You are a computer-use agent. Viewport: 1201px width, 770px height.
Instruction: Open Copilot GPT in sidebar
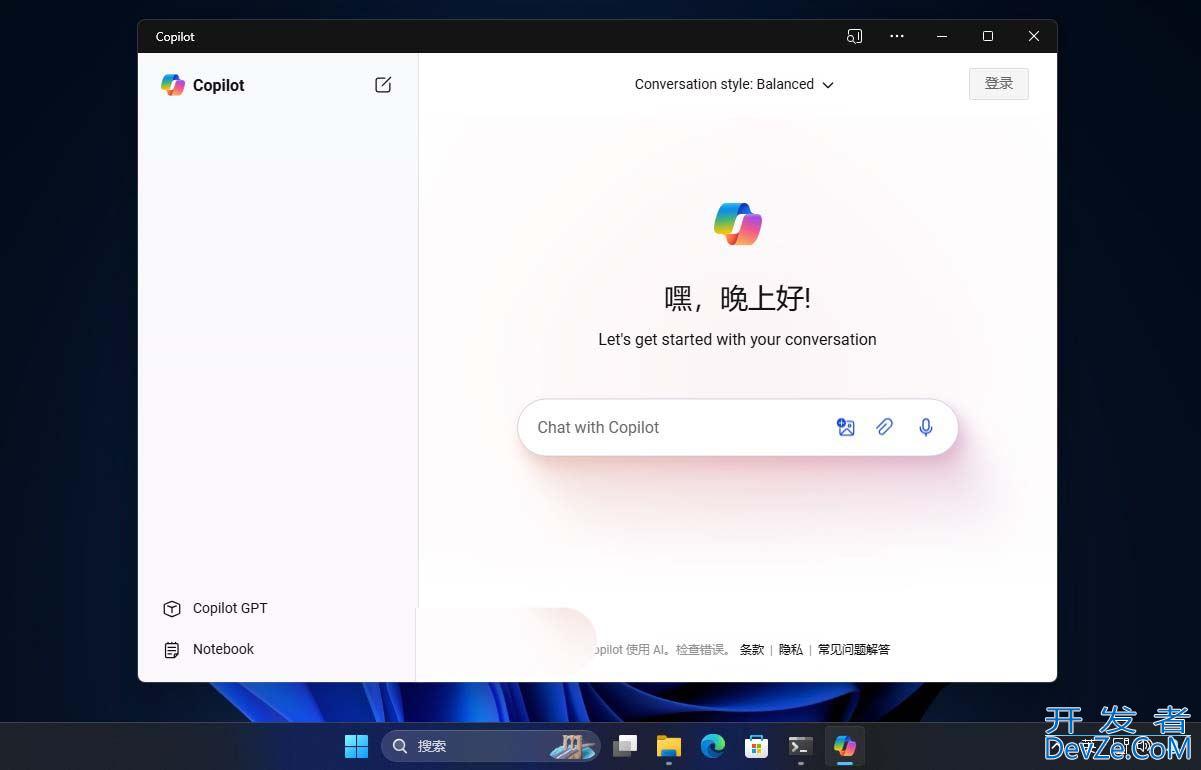[216, 608]
